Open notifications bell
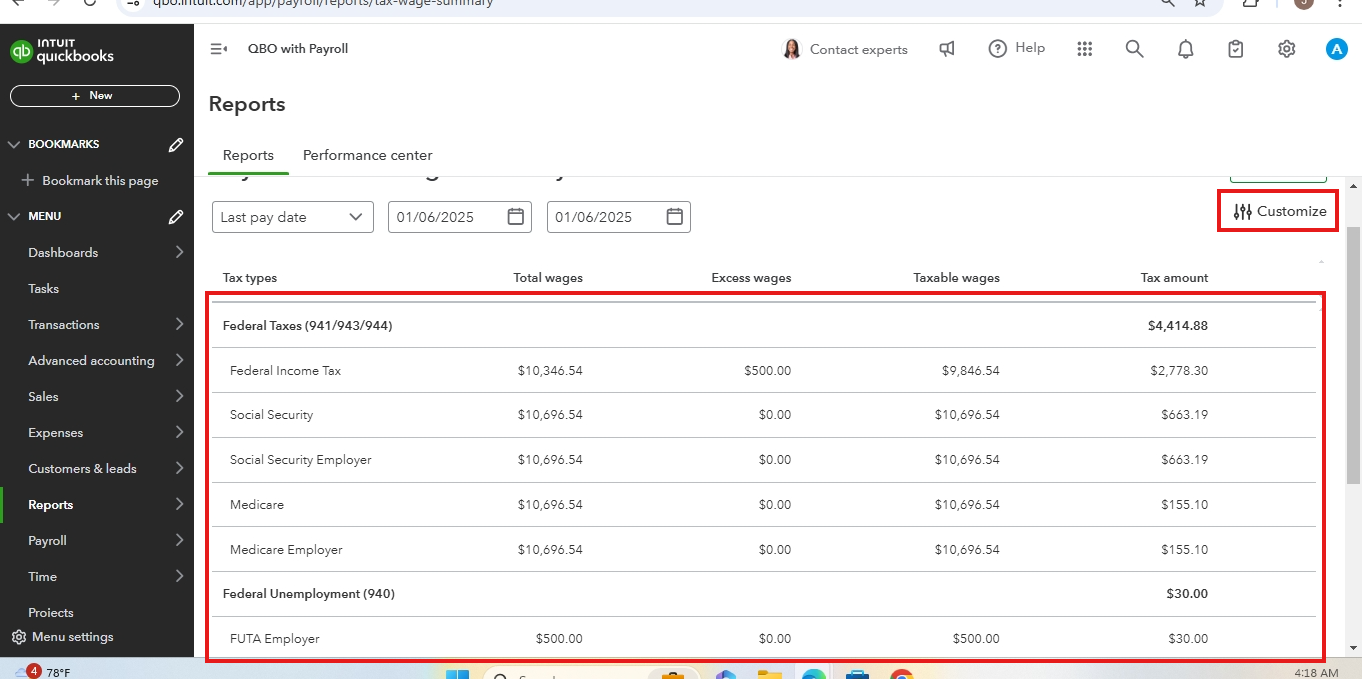 tap(1186, 49)
